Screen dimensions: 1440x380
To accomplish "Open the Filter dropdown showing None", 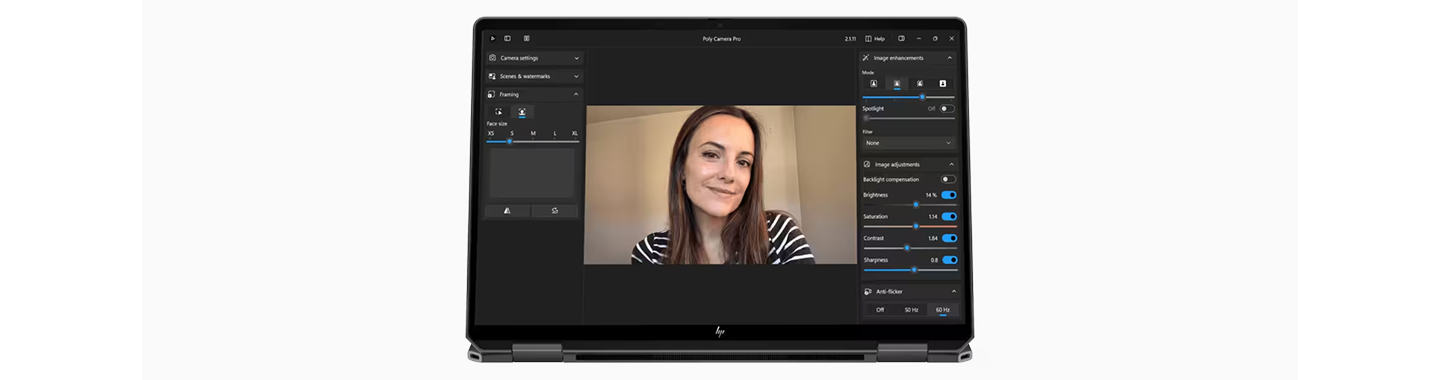I will click(x=909, y=143).
